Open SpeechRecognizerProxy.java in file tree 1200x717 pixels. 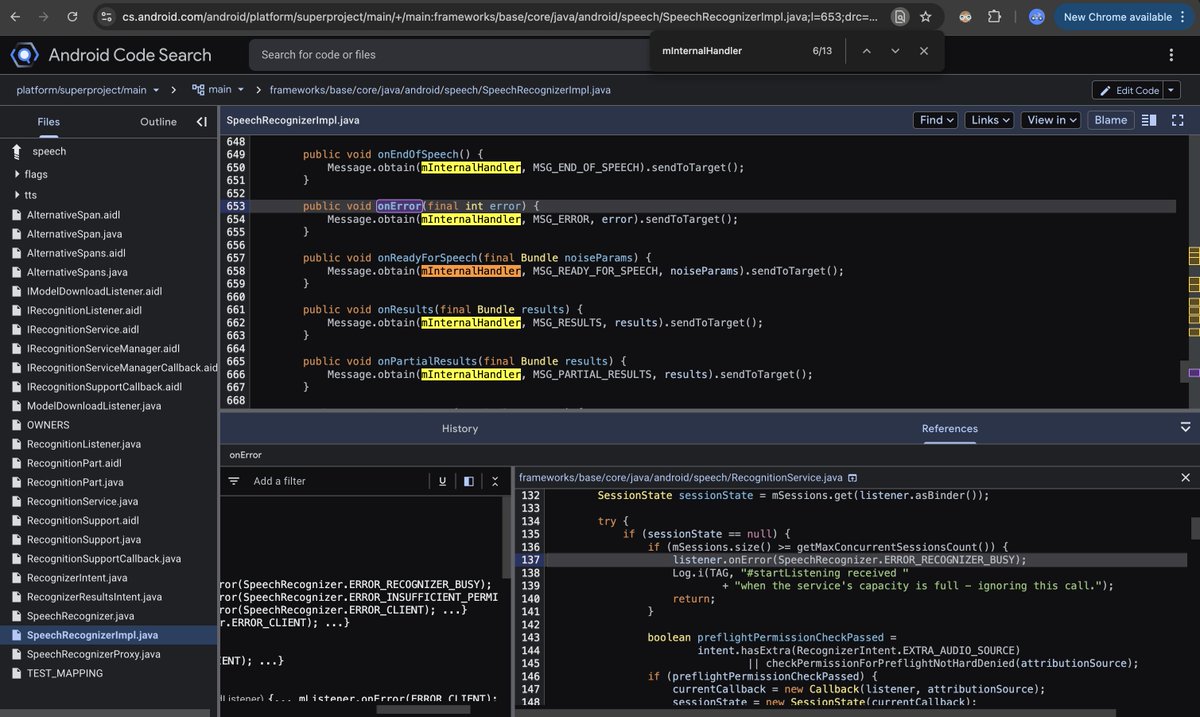click(x=93, y=654)
